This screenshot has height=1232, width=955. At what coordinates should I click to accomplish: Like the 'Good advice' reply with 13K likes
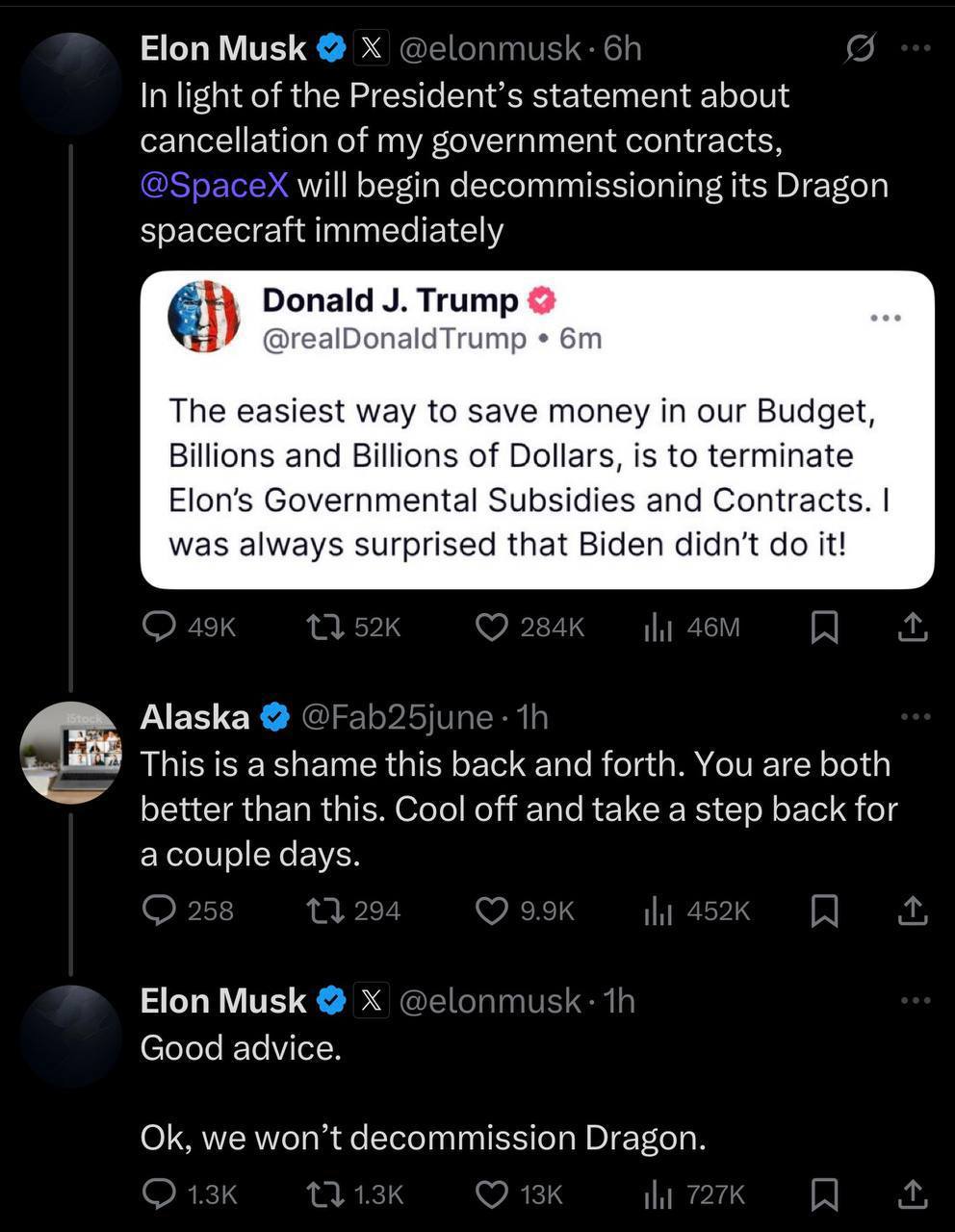tap(492, 1194)
